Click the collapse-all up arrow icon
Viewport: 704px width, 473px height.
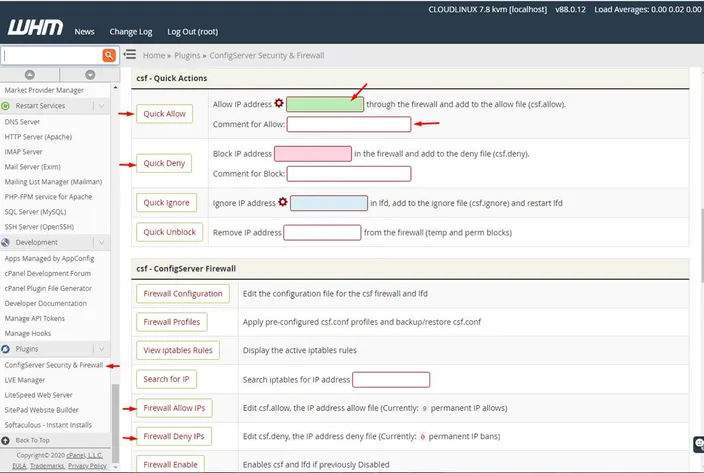coord(30,74)
